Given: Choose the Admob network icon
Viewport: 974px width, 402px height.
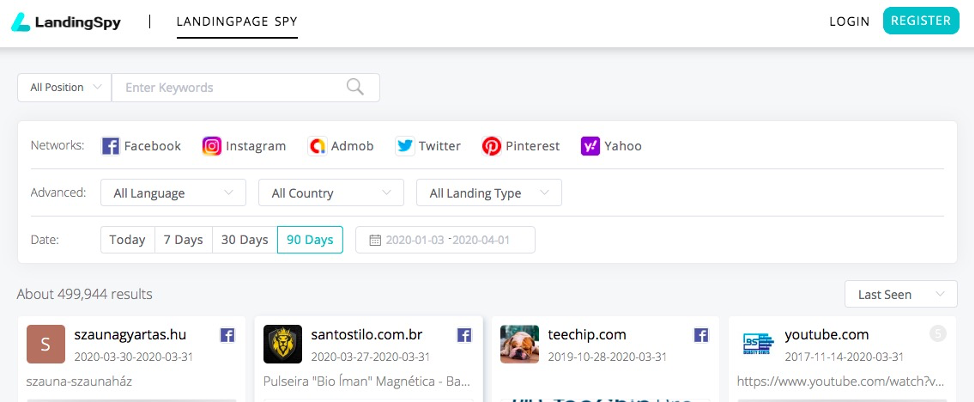Looking at the screenshot, I should coord(317,146).
